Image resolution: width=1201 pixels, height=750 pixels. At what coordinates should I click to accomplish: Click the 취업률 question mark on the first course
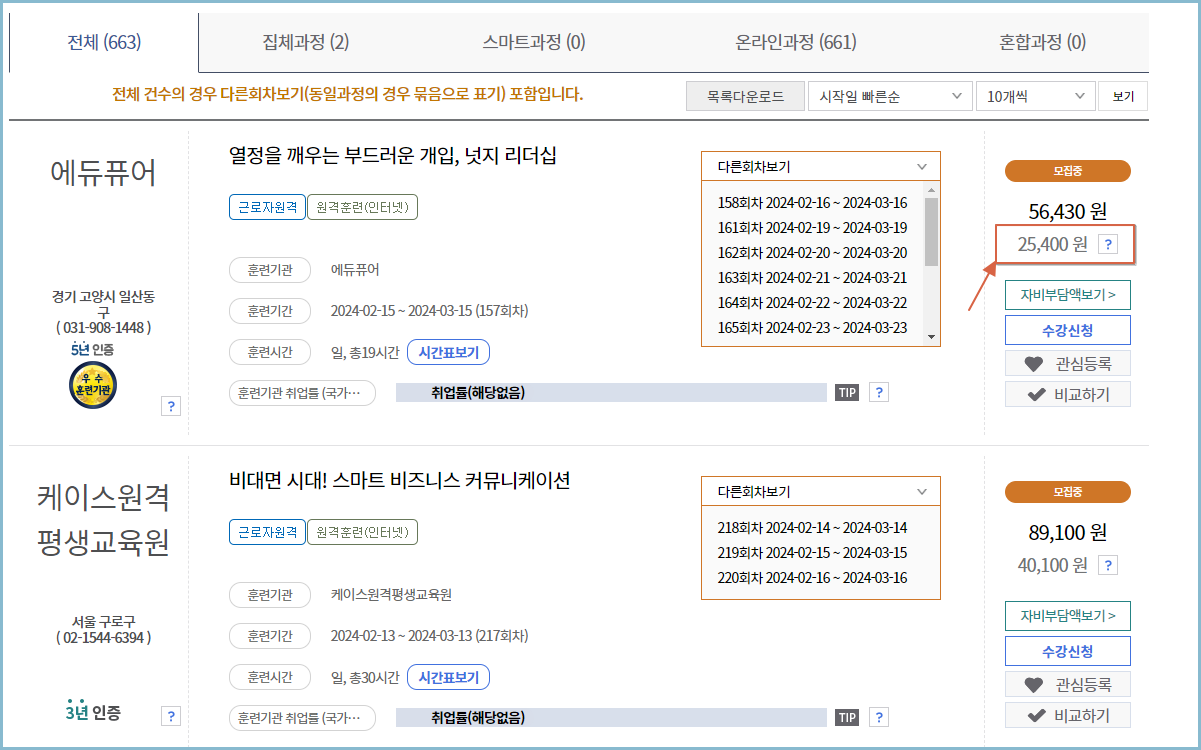(878, 392)
